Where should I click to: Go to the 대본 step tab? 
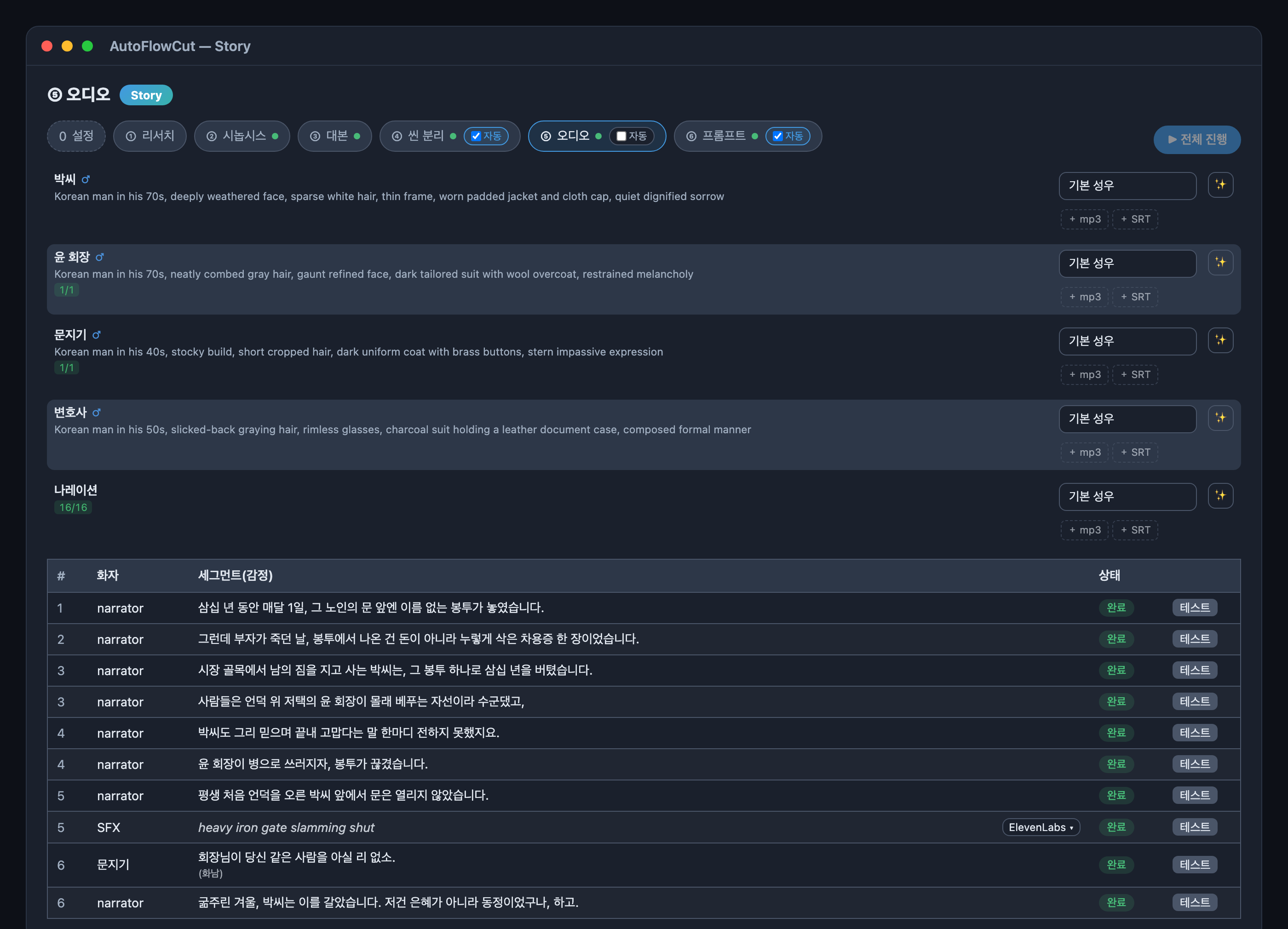pyautogui.click(x=334, y=136)
